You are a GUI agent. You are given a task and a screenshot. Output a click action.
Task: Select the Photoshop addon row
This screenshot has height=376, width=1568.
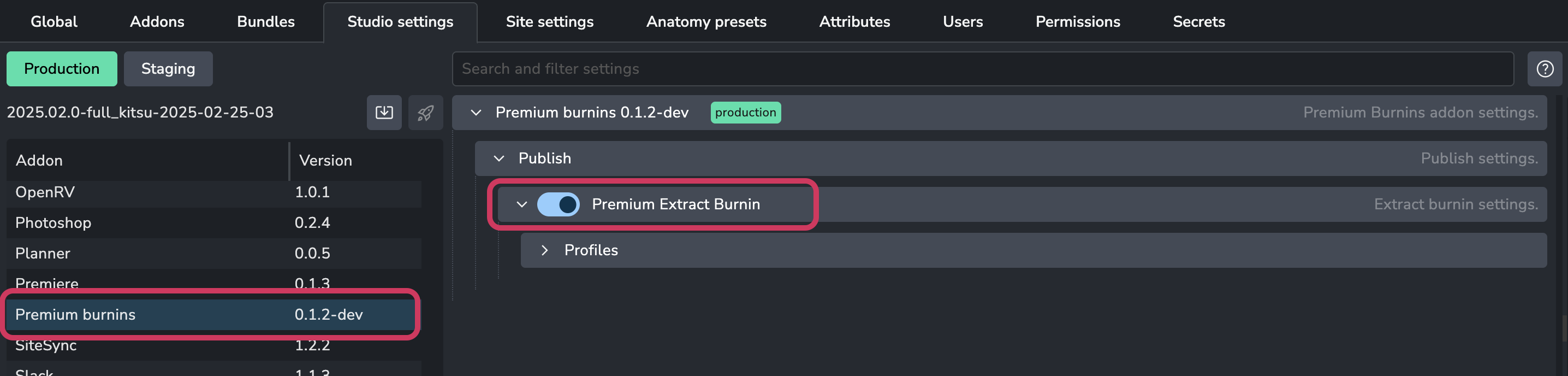pyautogui.click(x=213, y=222)
